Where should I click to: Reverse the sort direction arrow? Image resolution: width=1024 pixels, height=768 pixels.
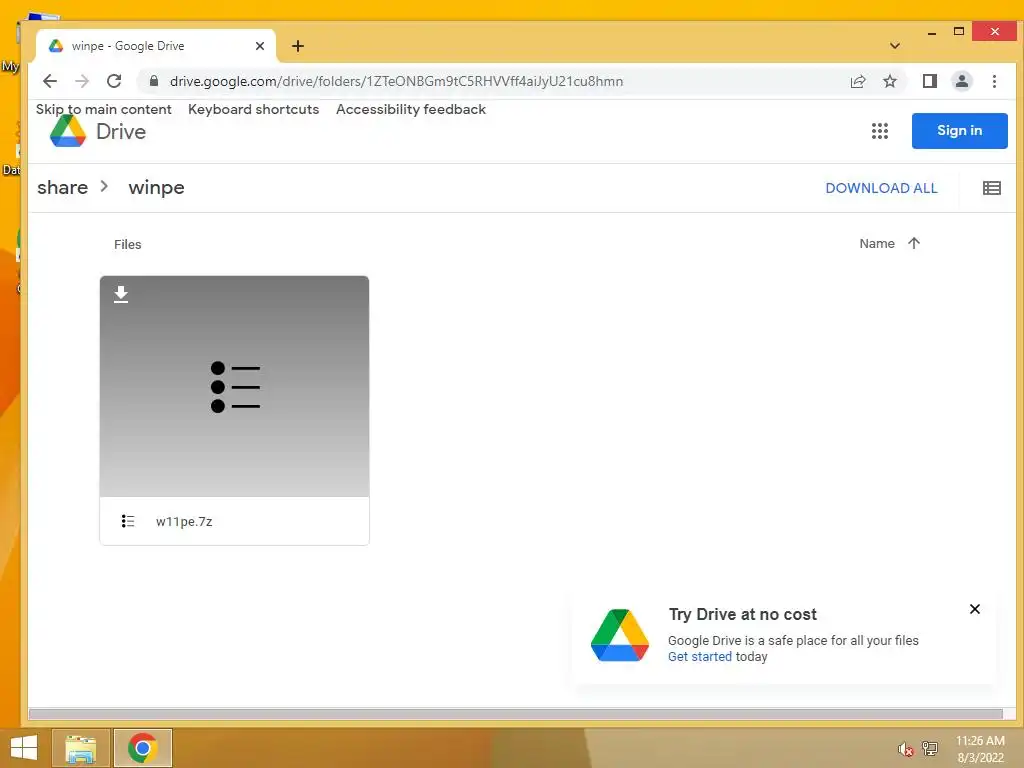914,243
